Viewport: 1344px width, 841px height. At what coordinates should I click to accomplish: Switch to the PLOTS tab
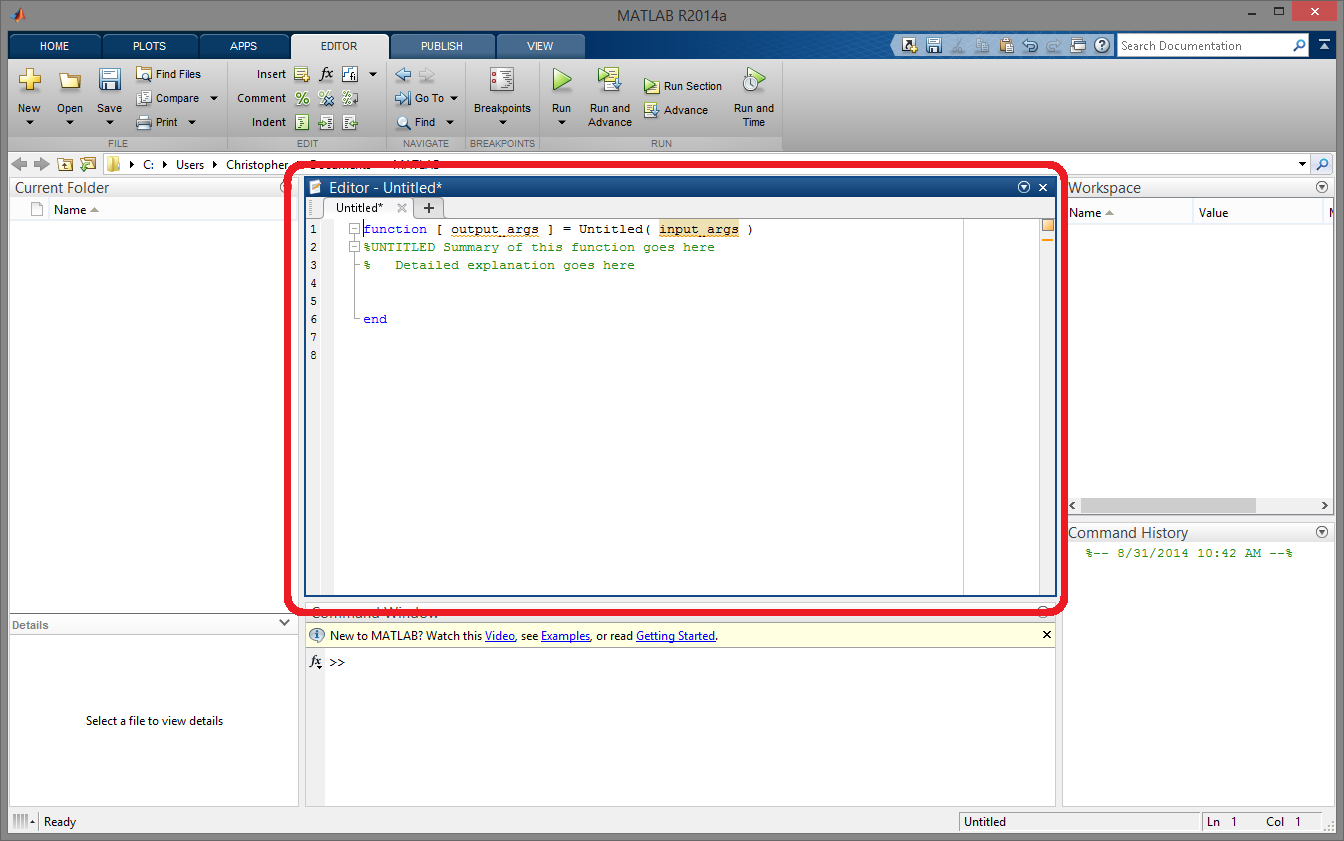[149, 46]
